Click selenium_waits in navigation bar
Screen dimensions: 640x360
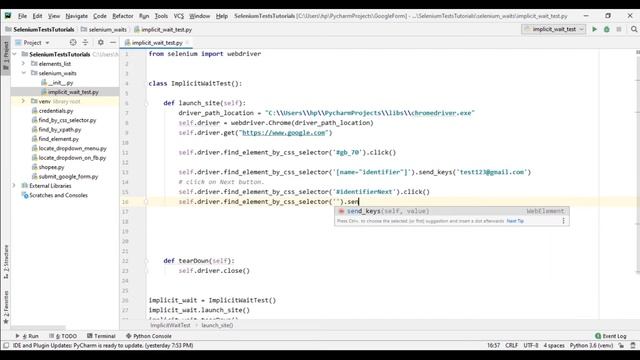tap(104, 29)
